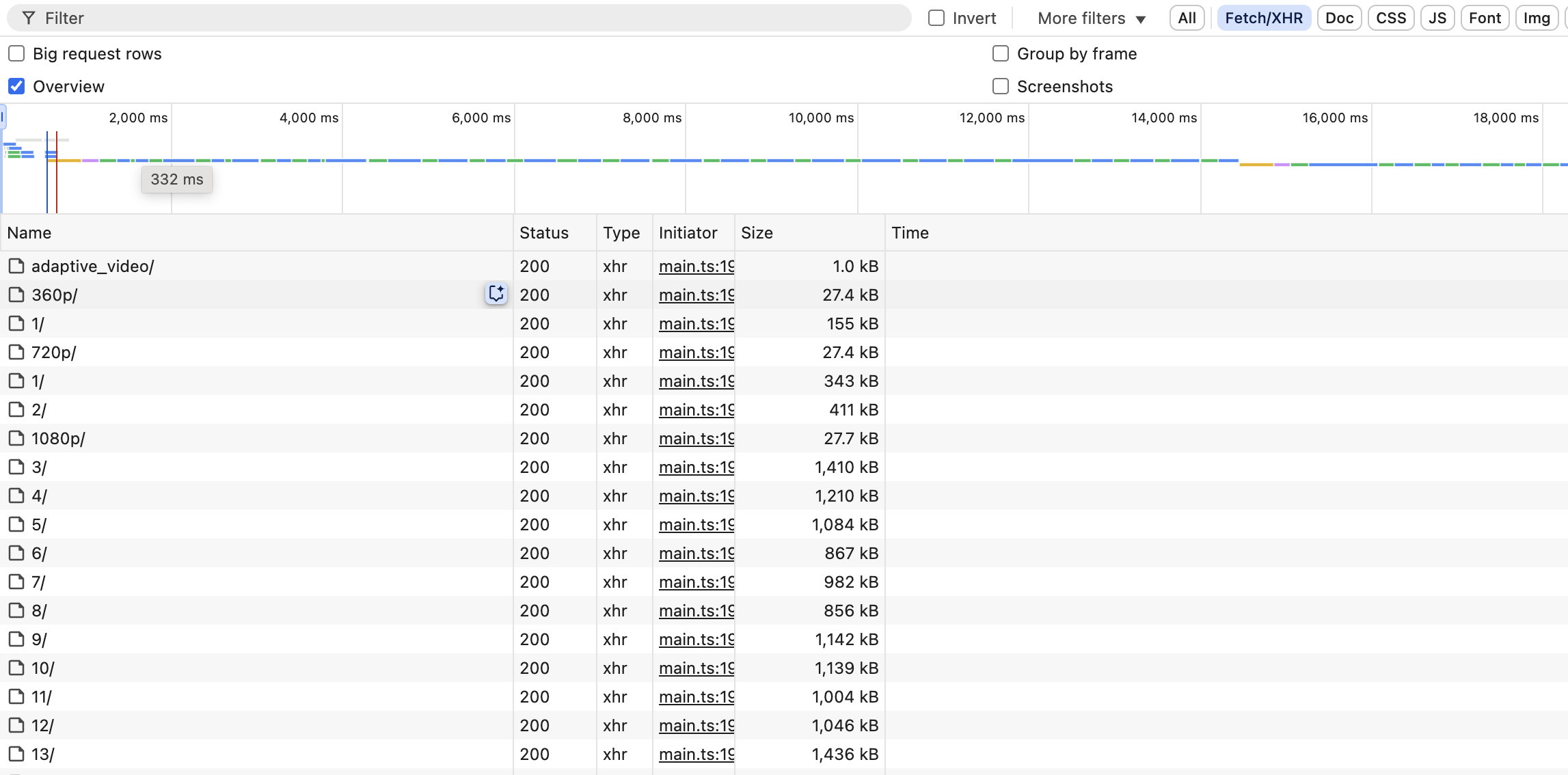Click the file icon next to request 7/
Viewport: 1568px width, 775px height.
[x=16, y=582]
